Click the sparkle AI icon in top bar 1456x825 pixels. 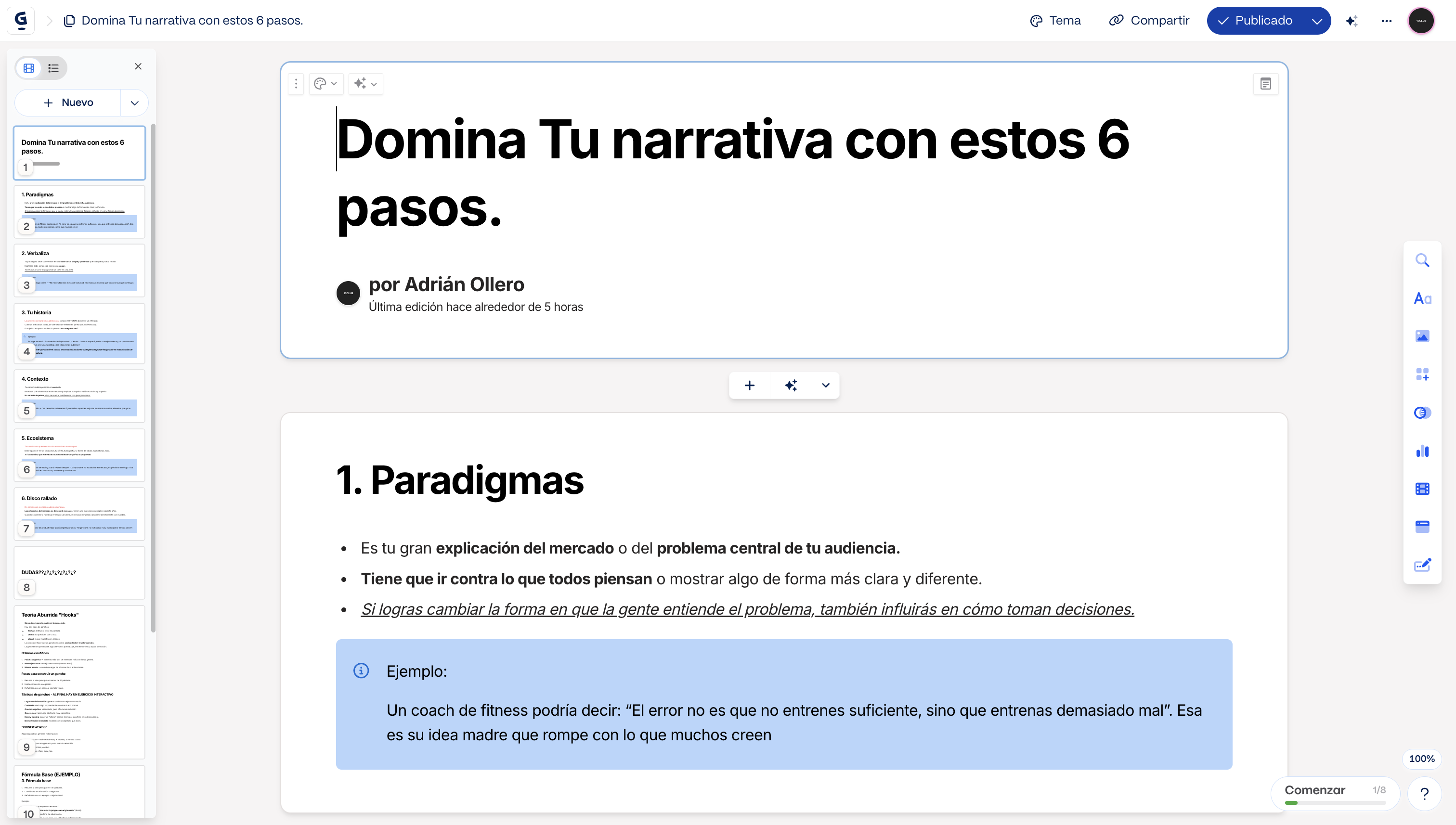pyautogui.click(x=1351, y=21)
